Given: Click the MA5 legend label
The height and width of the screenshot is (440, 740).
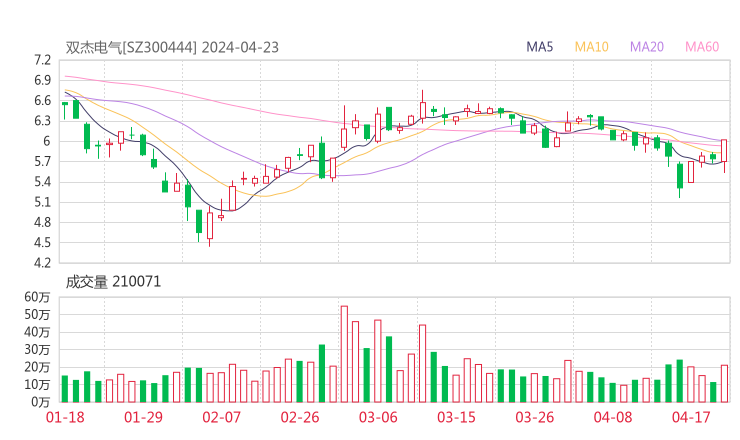Looking at the screenshot, I should tap(539, 47).
